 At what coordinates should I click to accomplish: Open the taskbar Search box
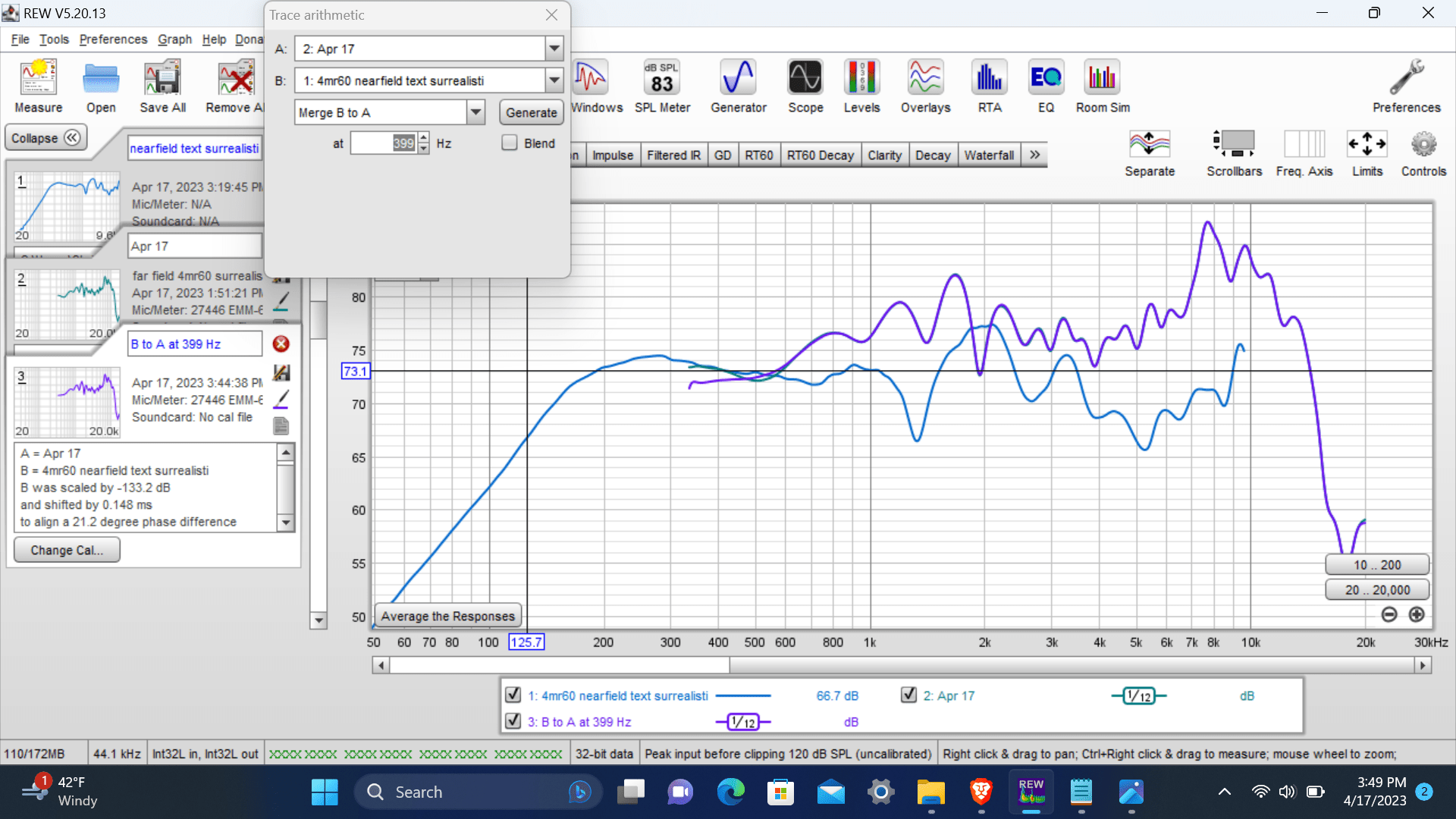click(478, 792)
